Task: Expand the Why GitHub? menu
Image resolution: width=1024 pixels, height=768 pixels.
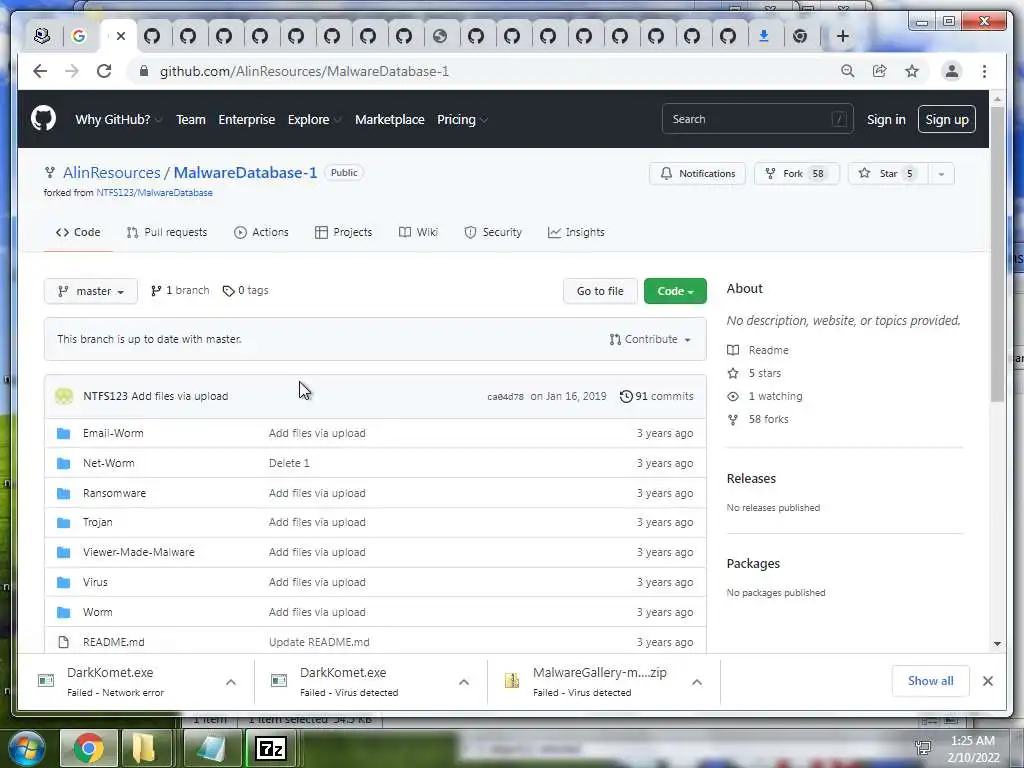Action: [x=118, y=120]
